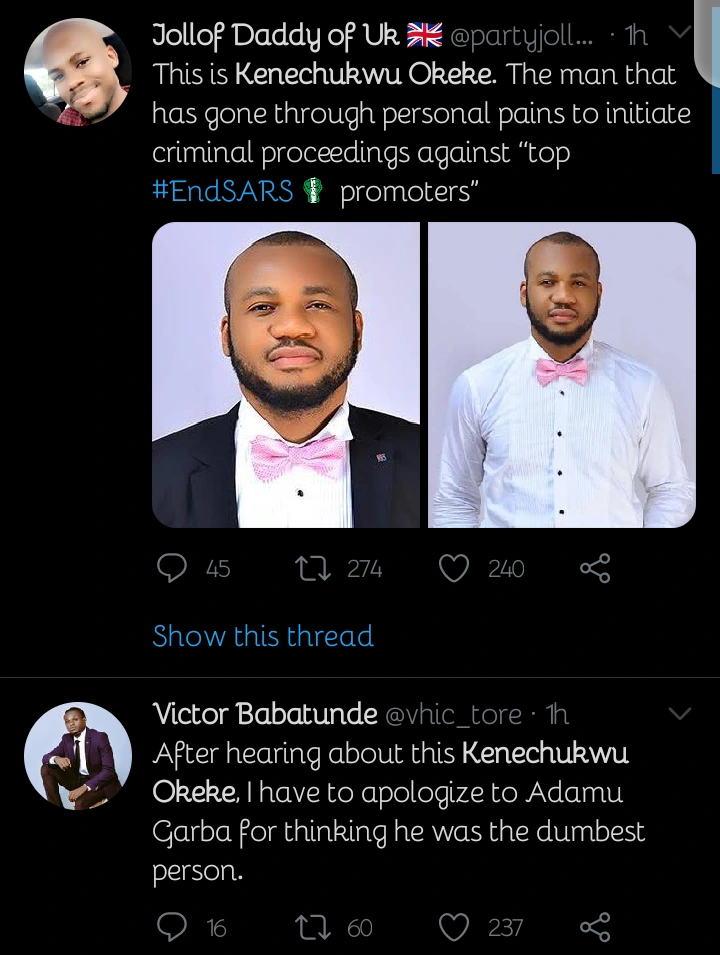Reply to Jollof Daddy's tweet

point(173,569)
